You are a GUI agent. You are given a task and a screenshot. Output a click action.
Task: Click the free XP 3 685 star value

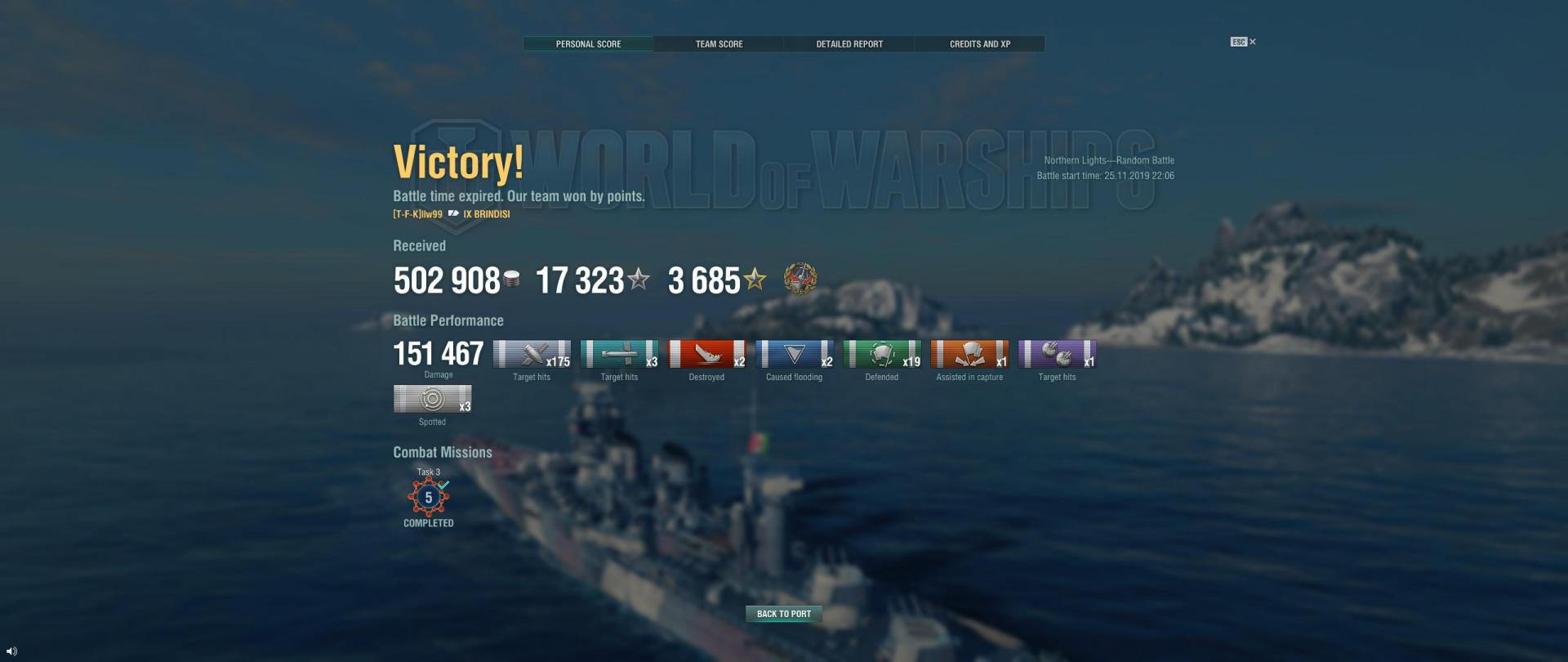(x=717, y=280)
